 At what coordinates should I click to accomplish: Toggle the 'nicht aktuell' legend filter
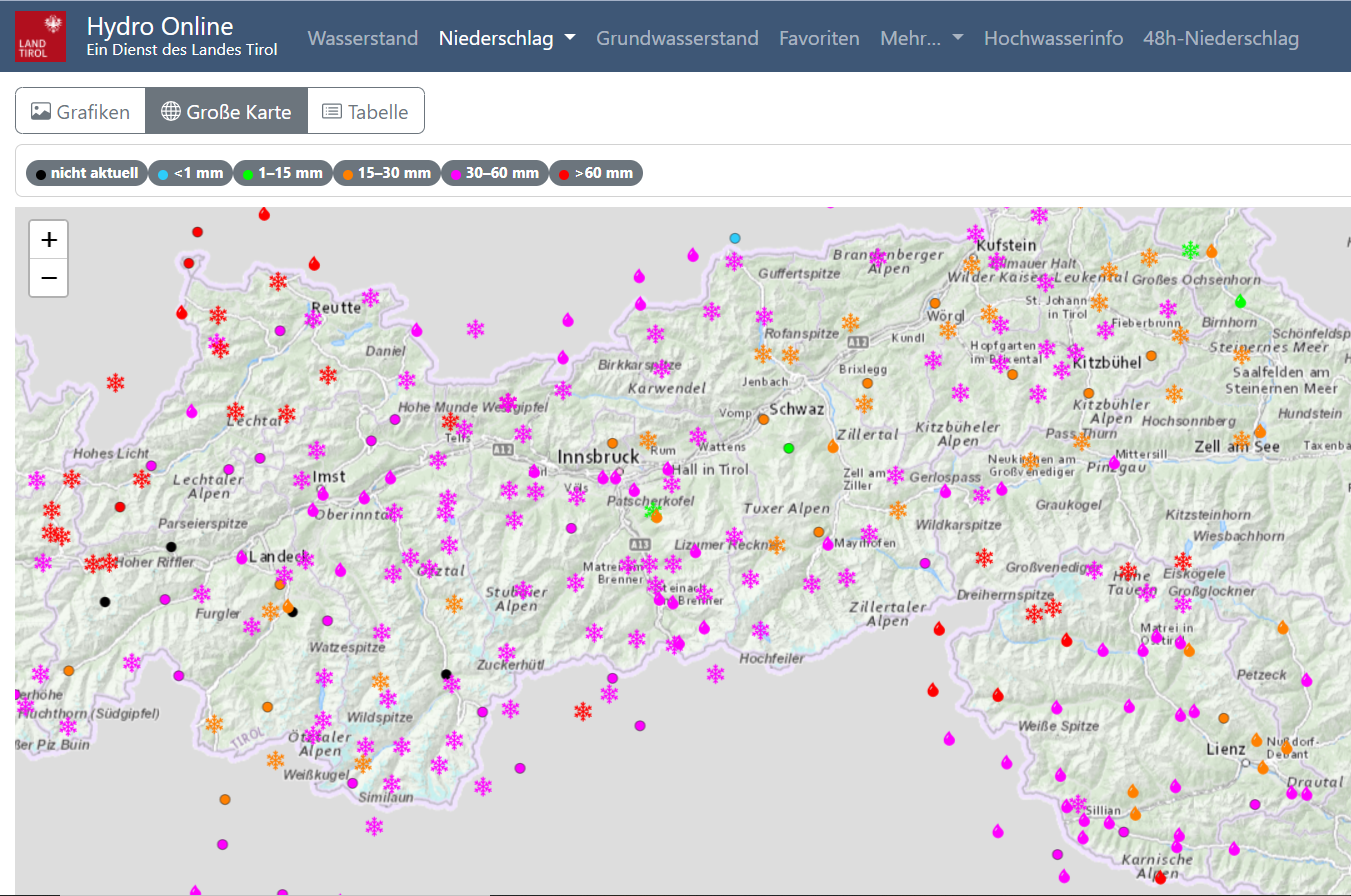[x=87, y=173]
